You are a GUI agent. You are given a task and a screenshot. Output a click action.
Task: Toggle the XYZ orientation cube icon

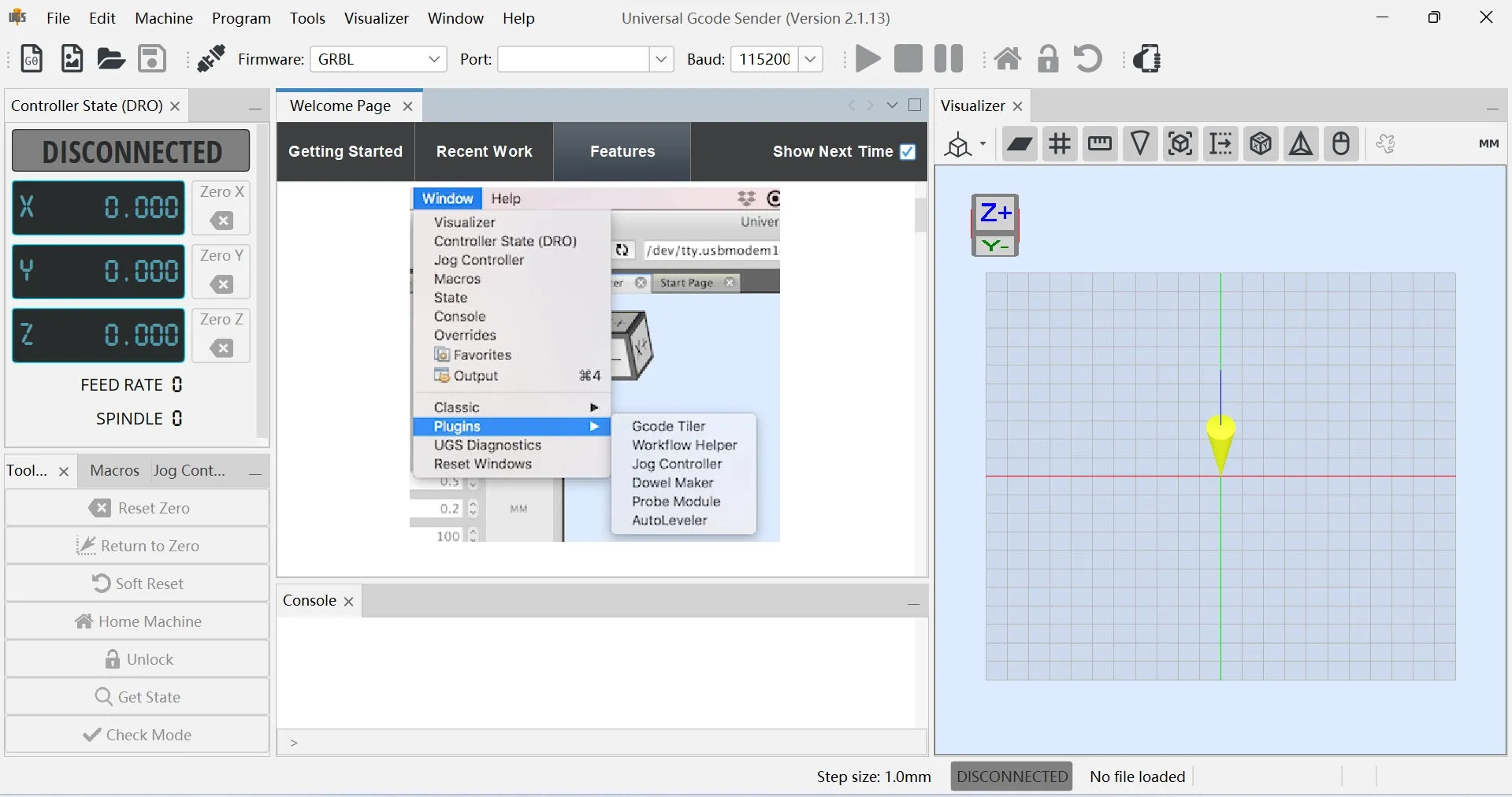pos(1261,144)
